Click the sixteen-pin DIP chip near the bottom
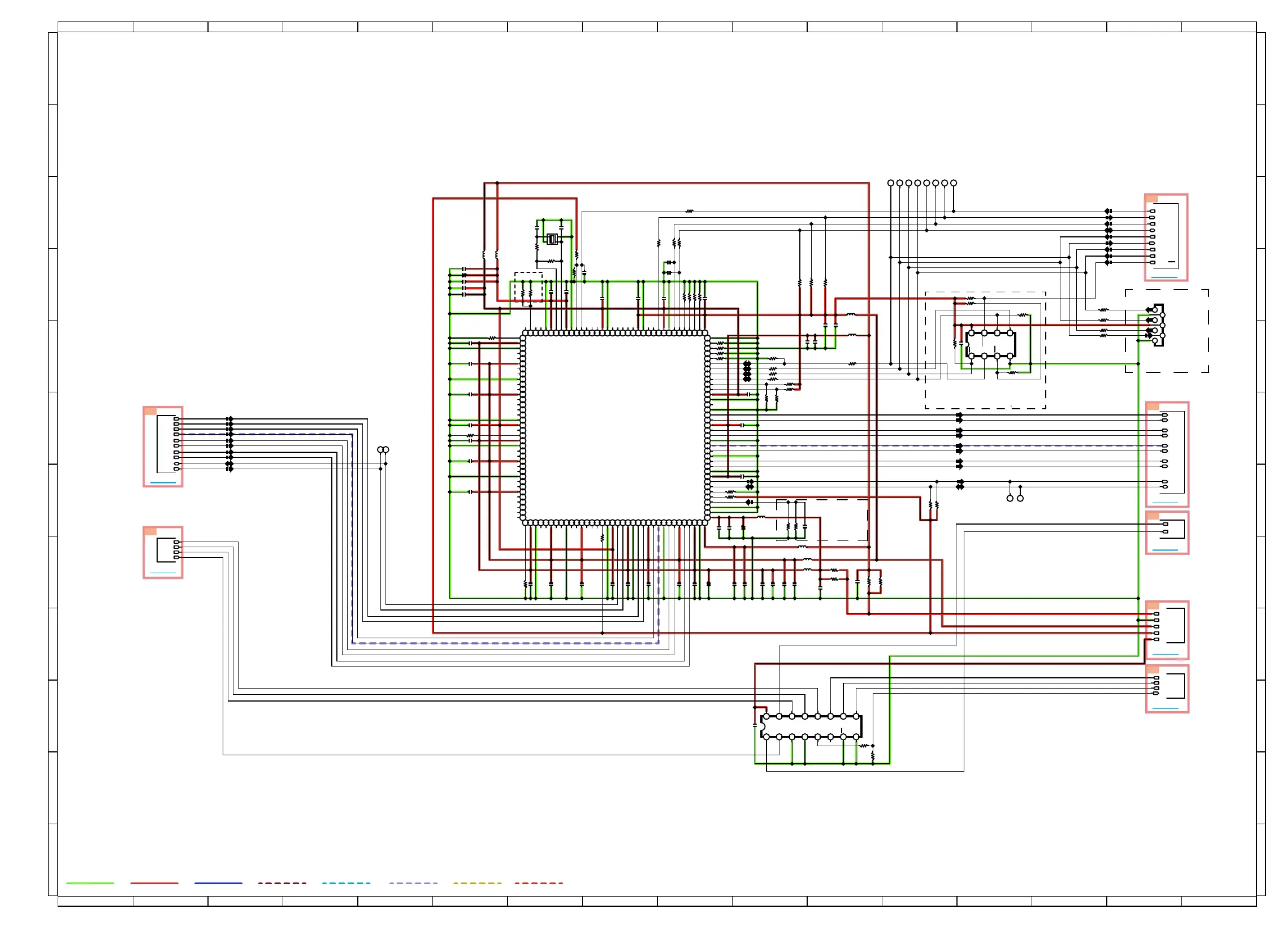 tap(811, 726)
